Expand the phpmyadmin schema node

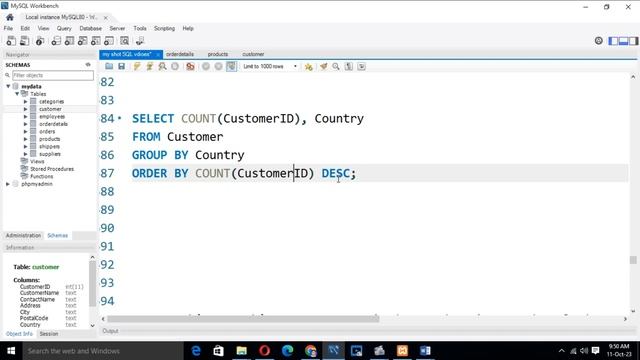pyautogui.click(x=8, y=184)
